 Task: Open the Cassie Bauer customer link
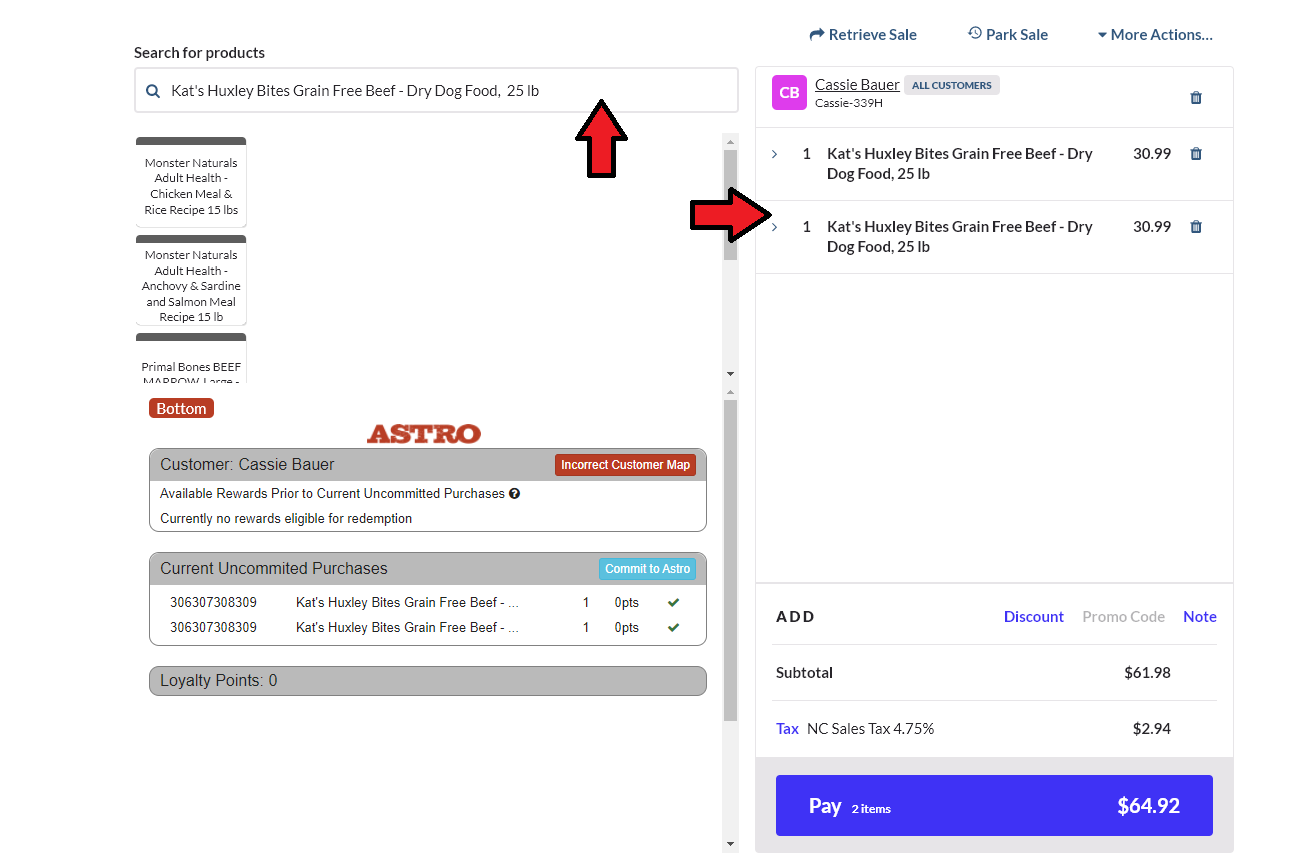click(x=857, y=85)
